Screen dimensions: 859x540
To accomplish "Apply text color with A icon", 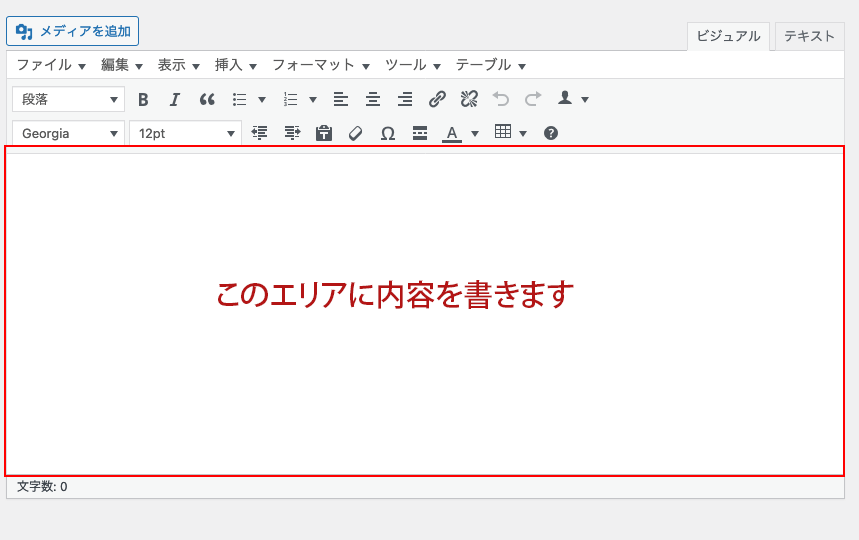I will 452,133.
